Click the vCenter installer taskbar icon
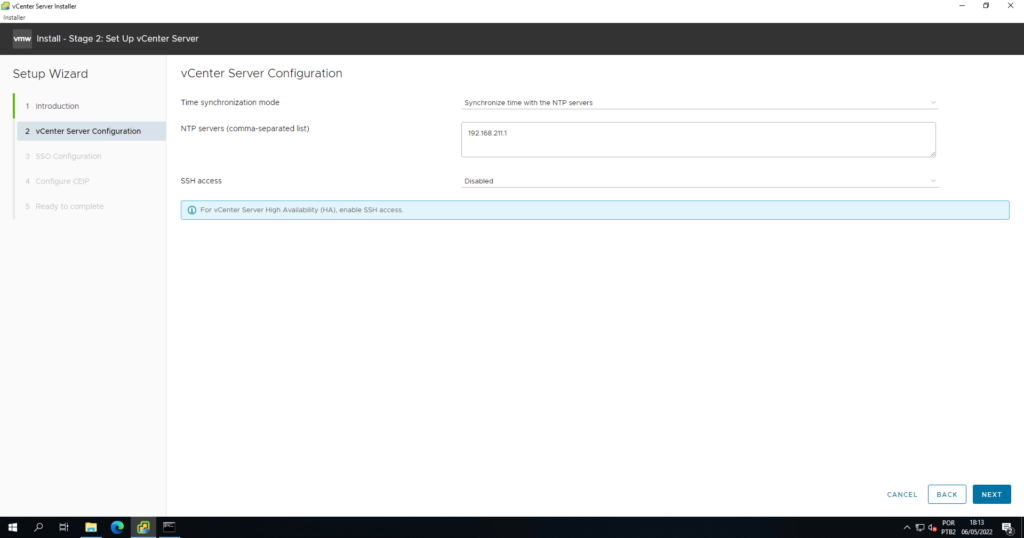Image resolution: width=1024 pixels, height=538 pixels. [143, 527]
